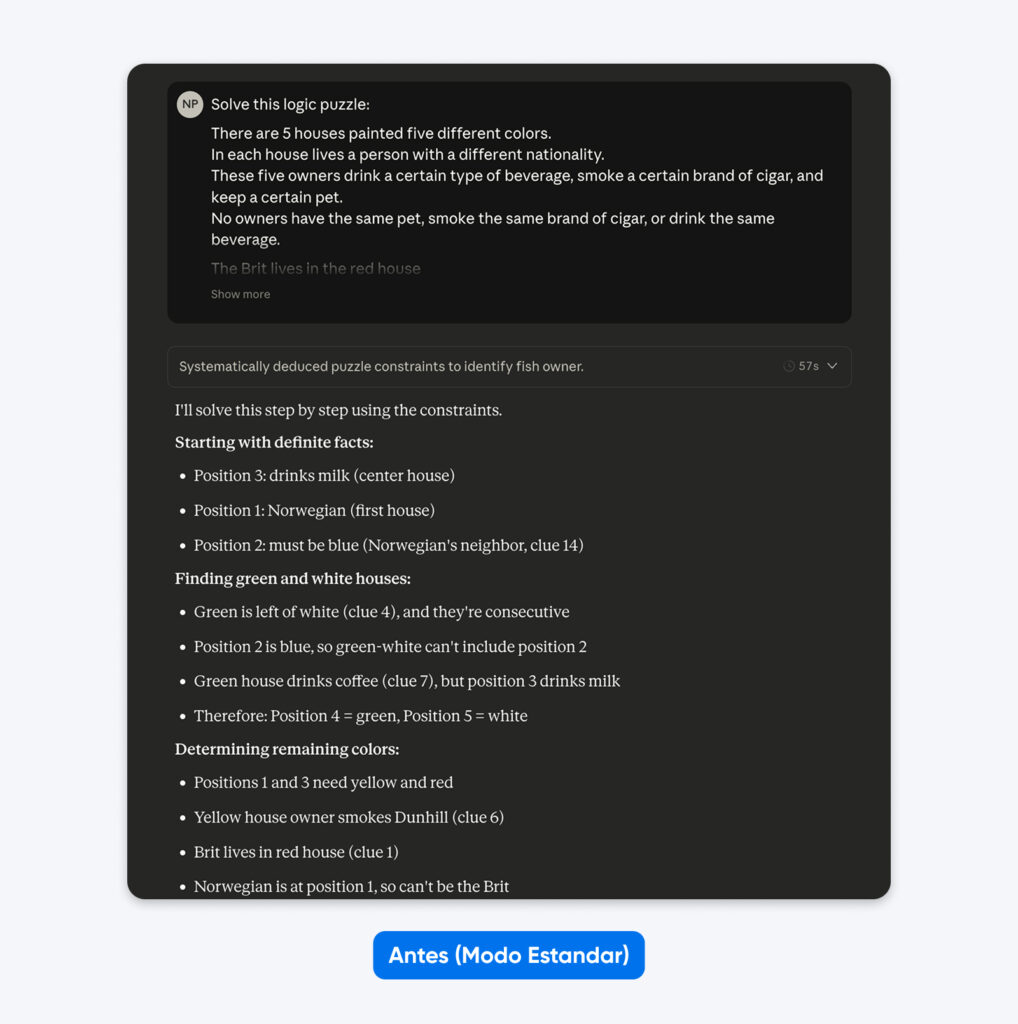This screenshot has width=1018, height=1024.
Task: Click the 'I'll solve this step by step' sentence
Action: [338, 410]
